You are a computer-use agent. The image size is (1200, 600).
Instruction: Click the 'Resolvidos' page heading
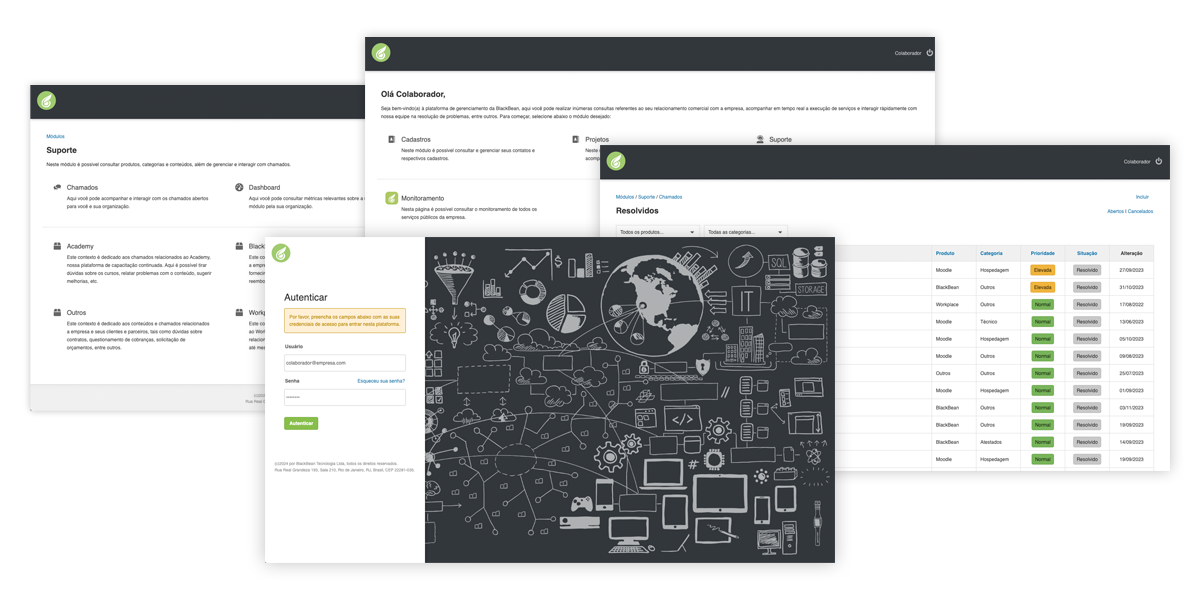(x=637, y=211)
